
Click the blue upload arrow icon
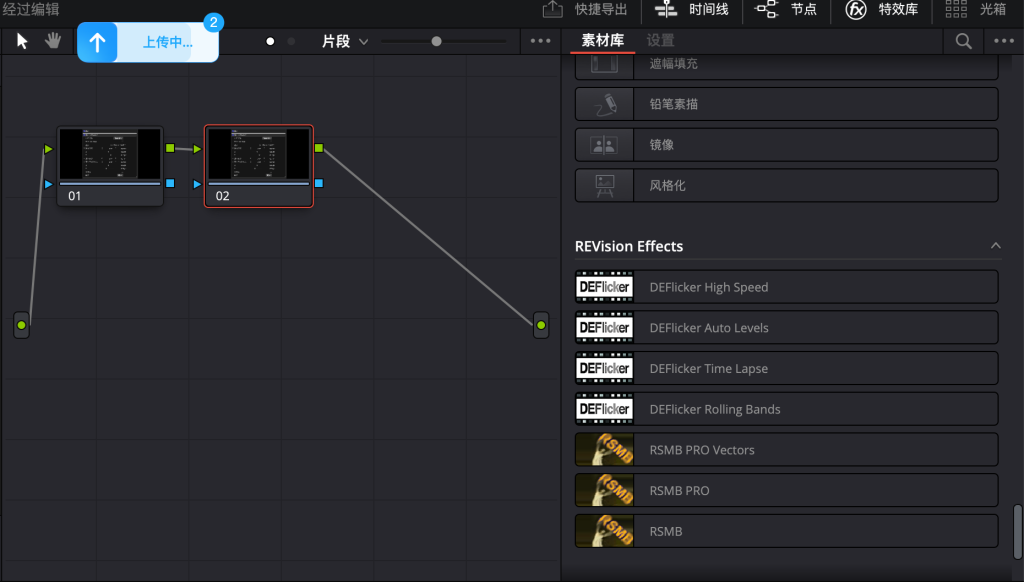click(97, 42)
